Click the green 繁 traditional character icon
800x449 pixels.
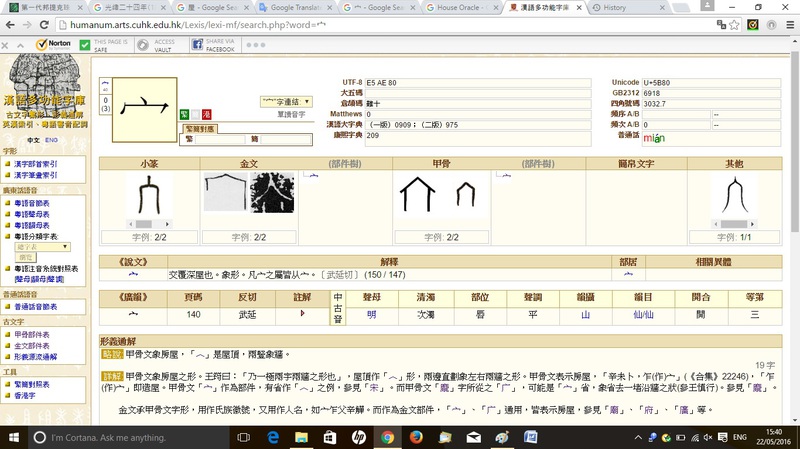[184, 115]
